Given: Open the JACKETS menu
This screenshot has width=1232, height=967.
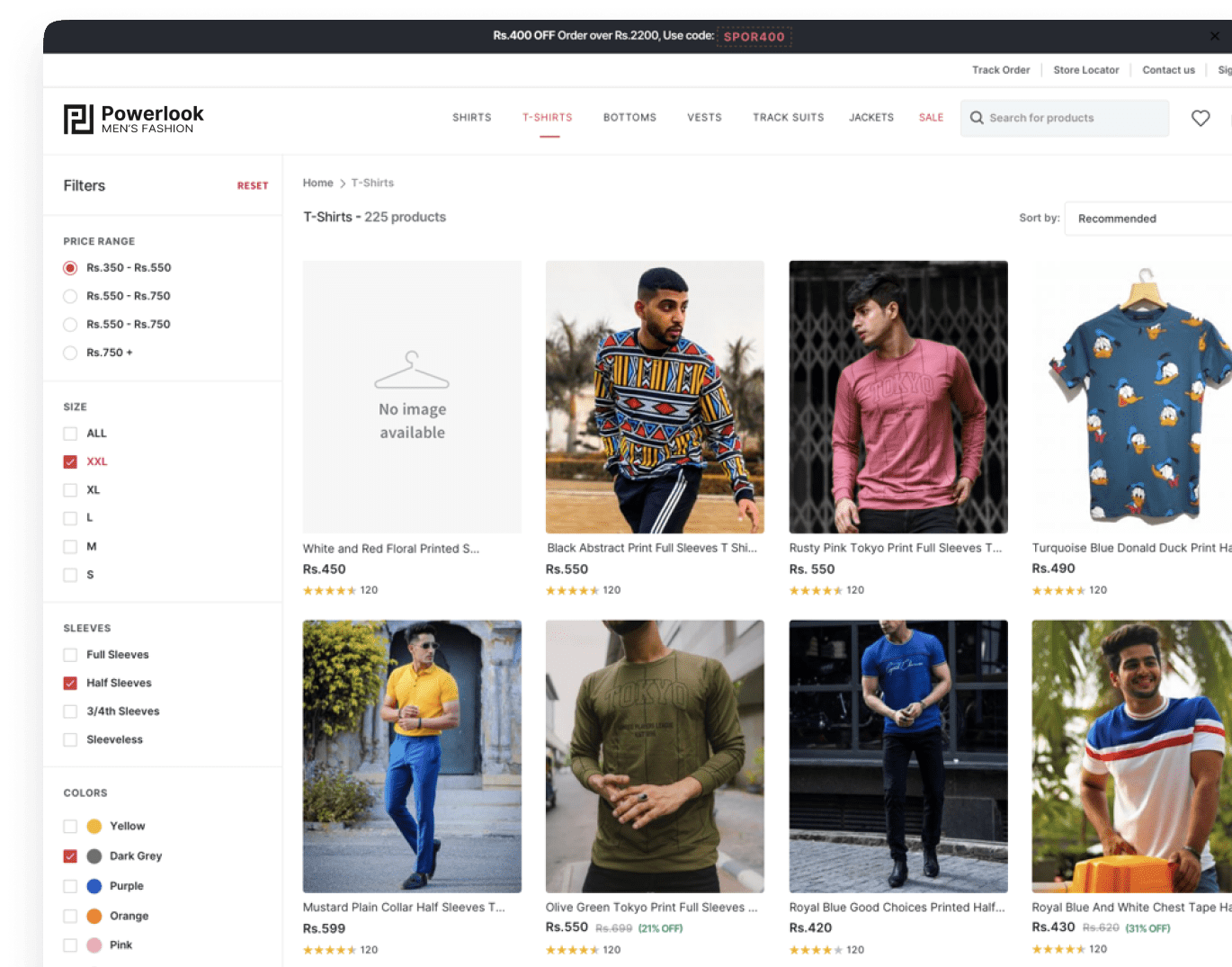Looking at the screenshot, I should [871, 118].
